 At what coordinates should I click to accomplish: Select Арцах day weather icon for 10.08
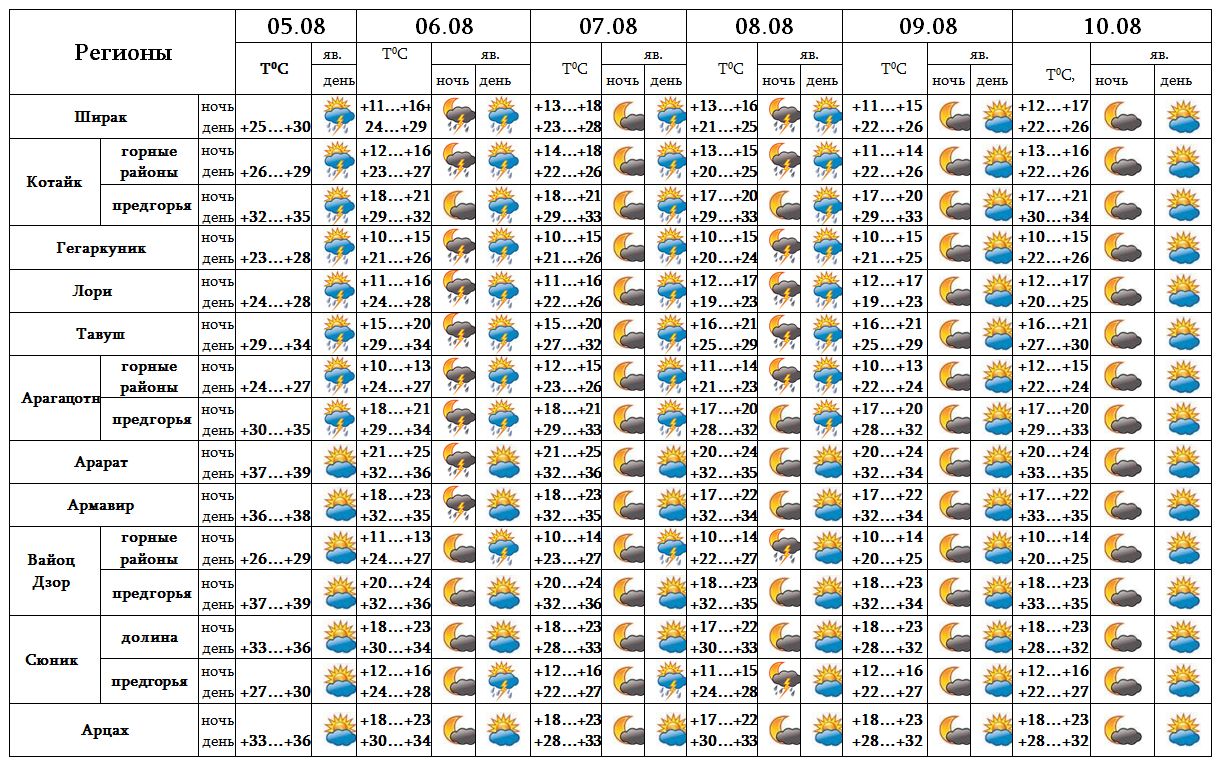pos(1184,730)
